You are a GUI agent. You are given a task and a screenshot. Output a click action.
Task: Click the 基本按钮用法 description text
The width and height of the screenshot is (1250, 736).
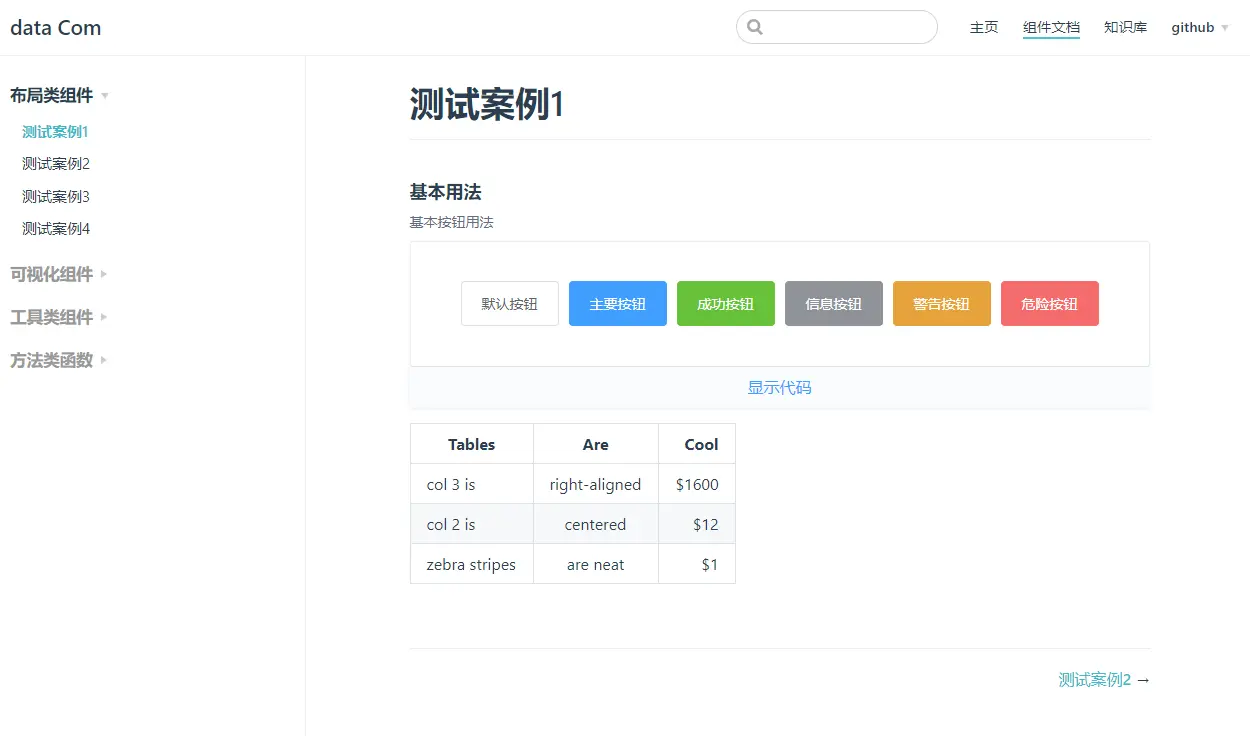click(452, 222)
